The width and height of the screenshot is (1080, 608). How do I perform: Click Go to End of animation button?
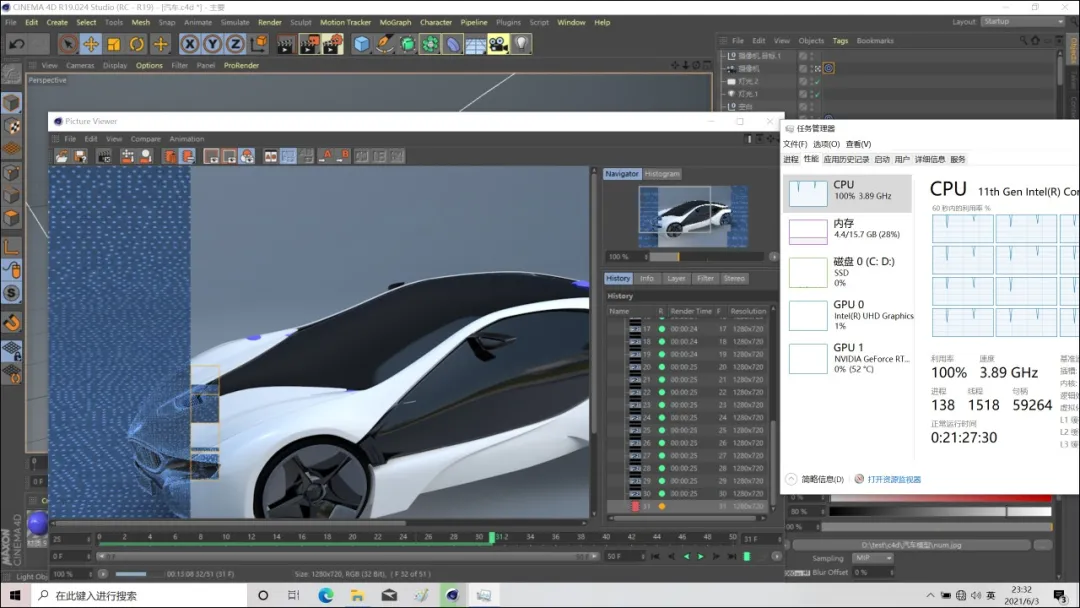(x=731, y=556)
